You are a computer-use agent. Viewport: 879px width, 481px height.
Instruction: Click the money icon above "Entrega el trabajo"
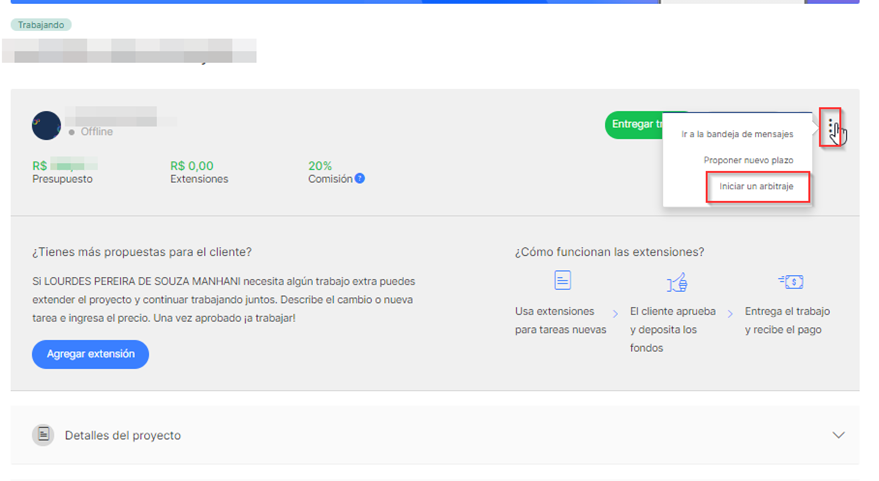click(790, 282)
